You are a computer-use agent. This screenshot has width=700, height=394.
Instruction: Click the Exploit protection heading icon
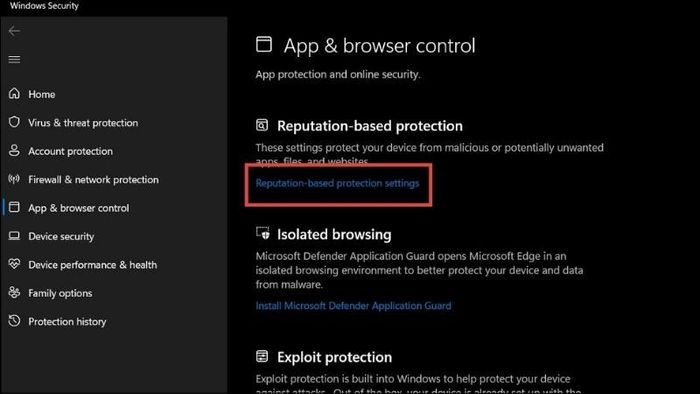point(262,356)
